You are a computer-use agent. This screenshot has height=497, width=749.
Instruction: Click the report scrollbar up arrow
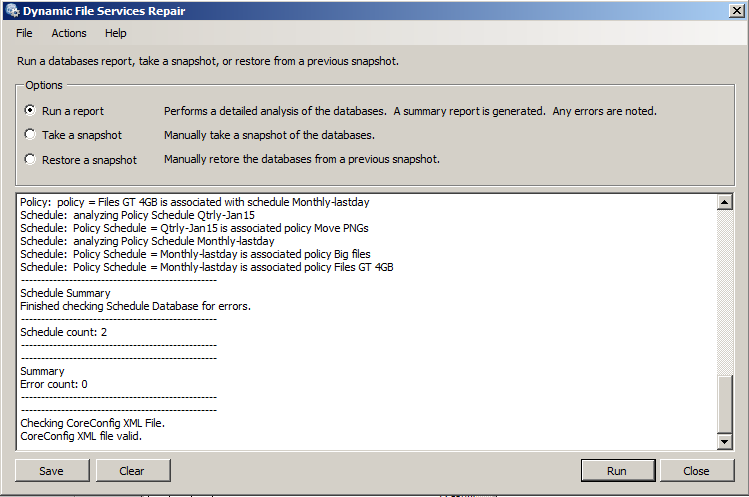(x=726, y=203)
